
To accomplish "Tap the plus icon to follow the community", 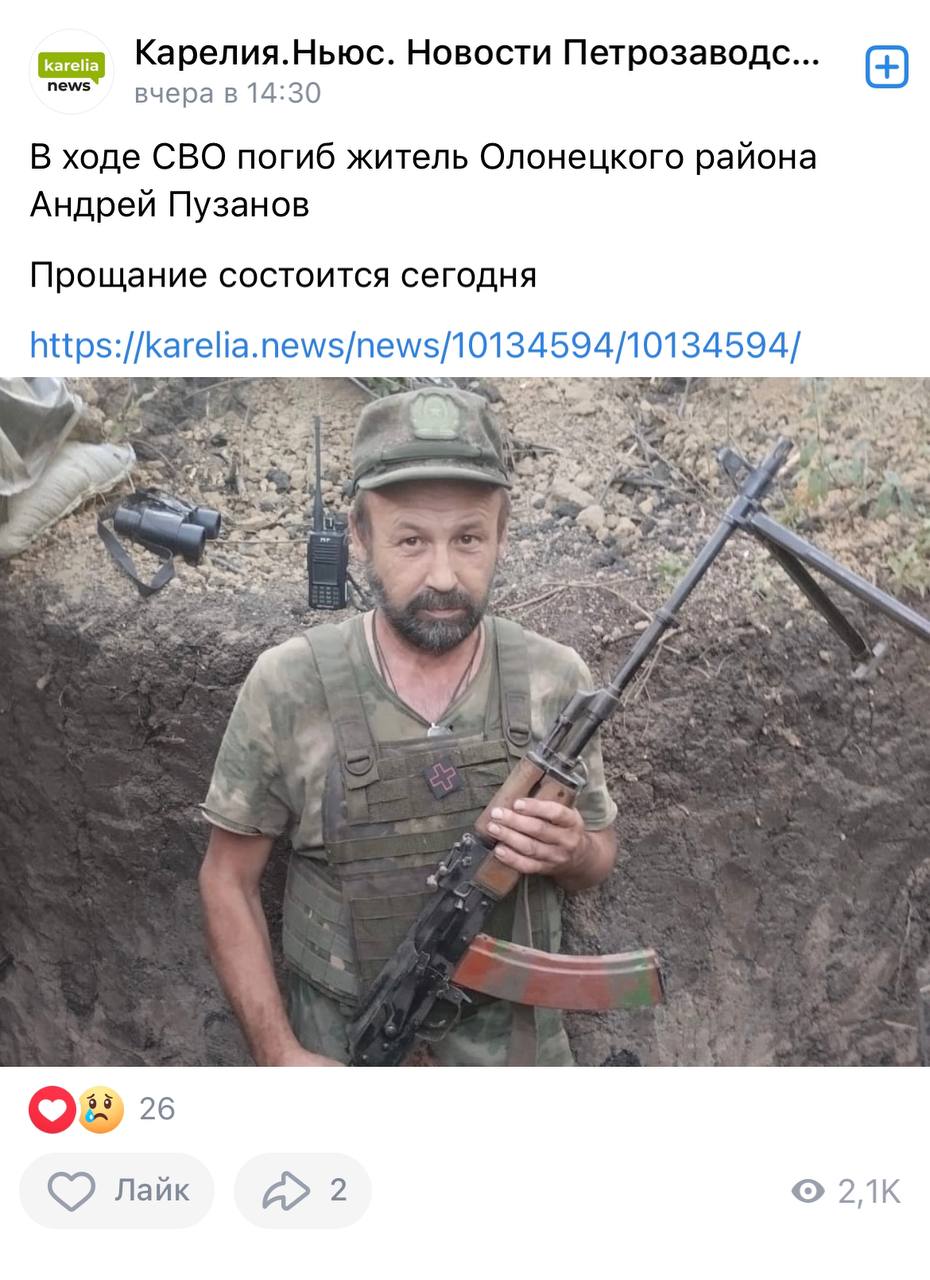I will click(x=886, y=67).
